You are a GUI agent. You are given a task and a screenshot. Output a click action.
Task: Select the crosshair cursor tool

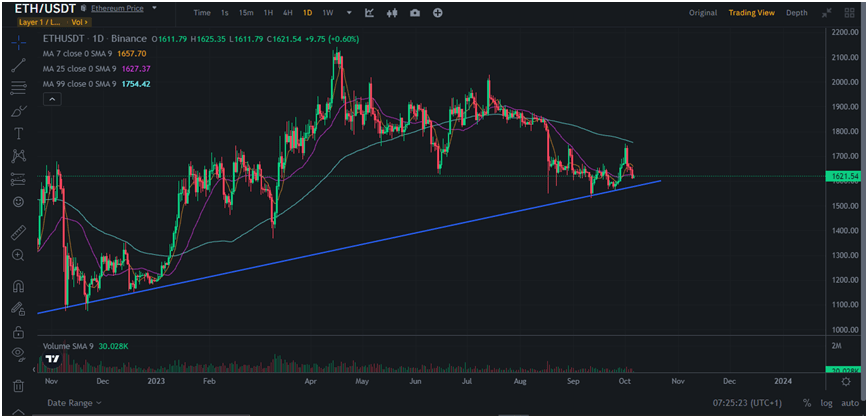[19, 42]
